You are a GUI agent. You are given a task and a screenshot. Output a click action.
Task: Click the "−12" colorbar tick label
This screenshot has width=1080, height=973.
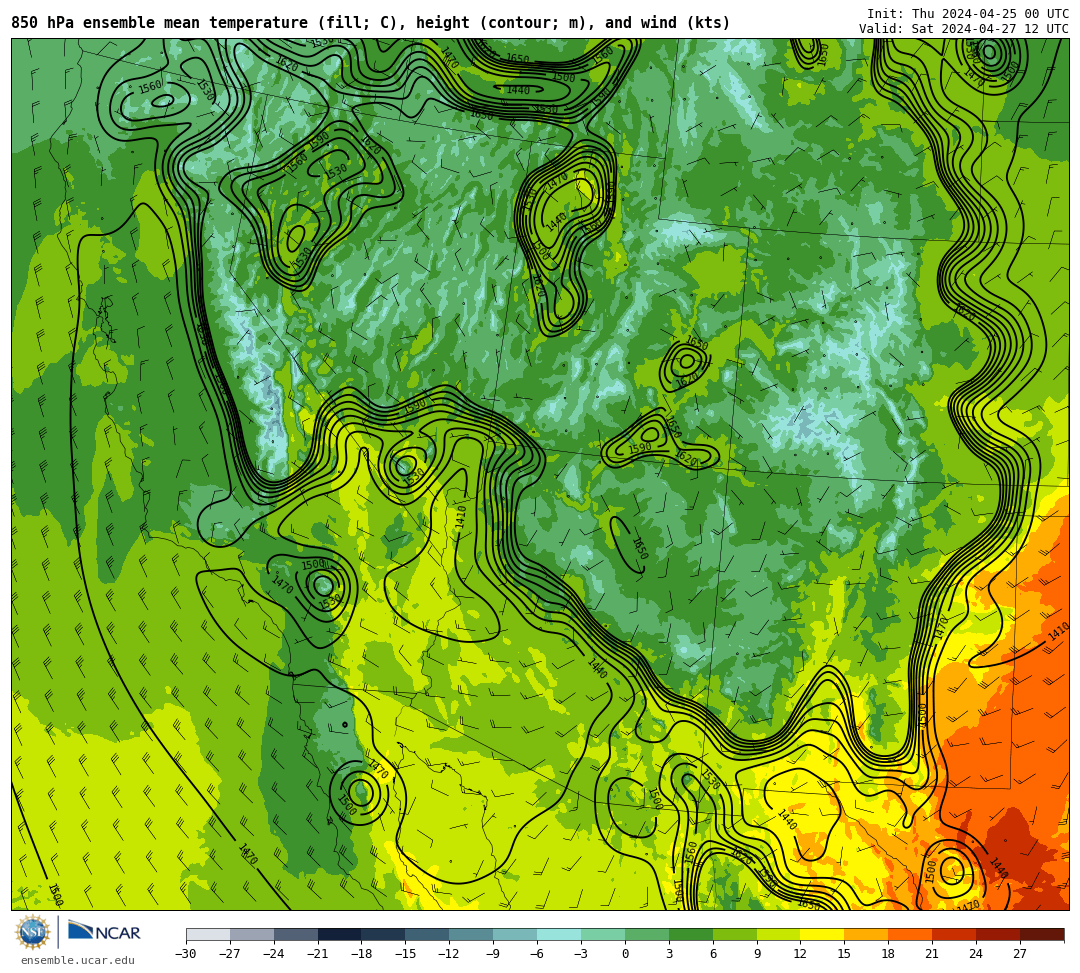click(450, 954)
